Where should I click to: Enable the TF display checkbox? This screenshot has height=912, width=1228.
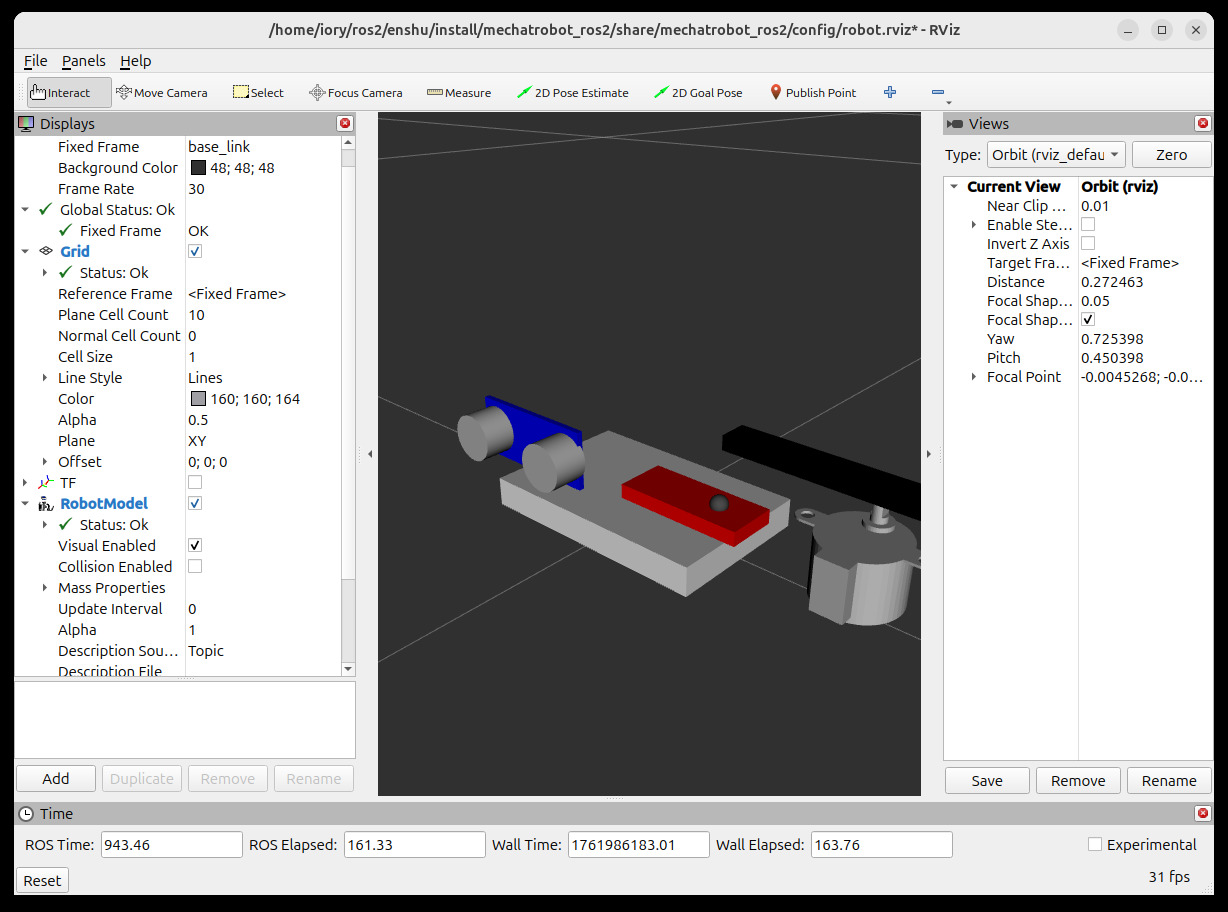point(195,483)
